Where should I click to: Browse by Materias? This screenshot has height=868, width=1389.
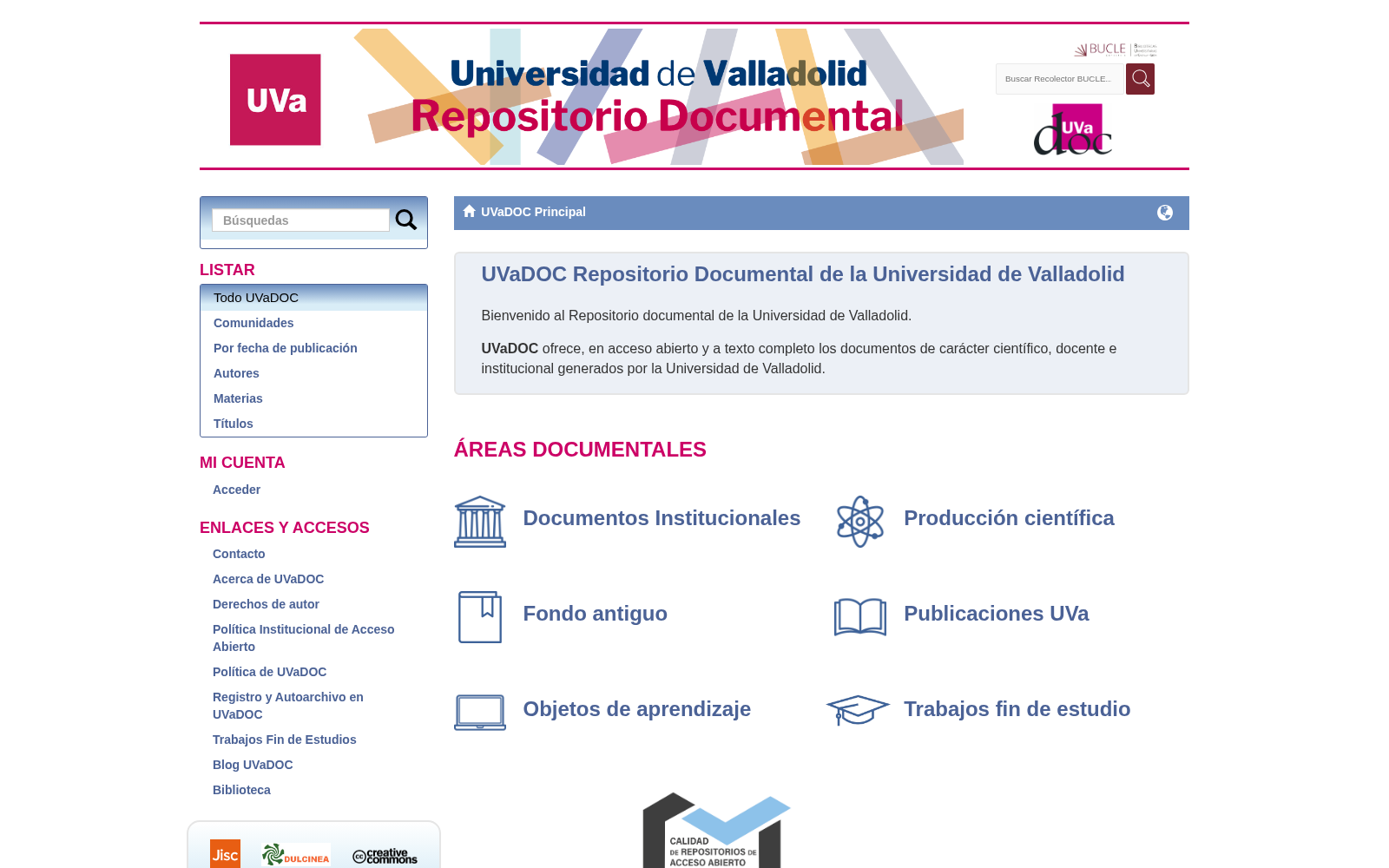pyautogui.click(x=238, y=398)
